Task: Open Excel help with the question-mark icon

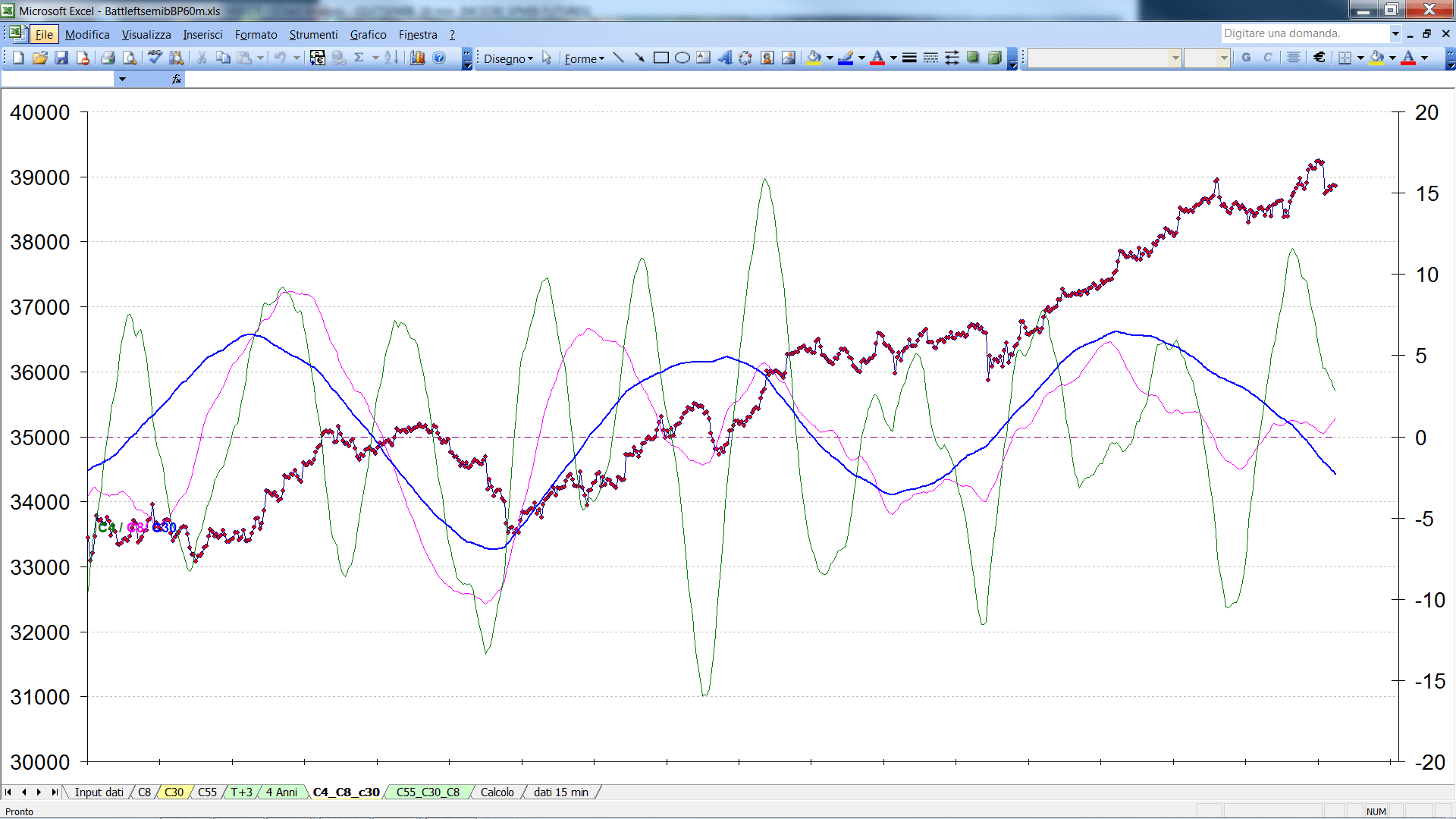Action: (439, 58)
